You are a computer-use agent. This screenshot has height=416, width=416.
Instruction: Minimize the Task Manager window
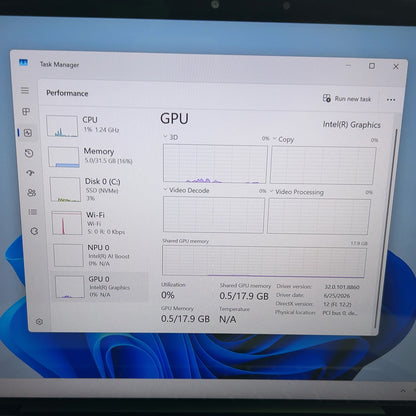click(348, 65)
